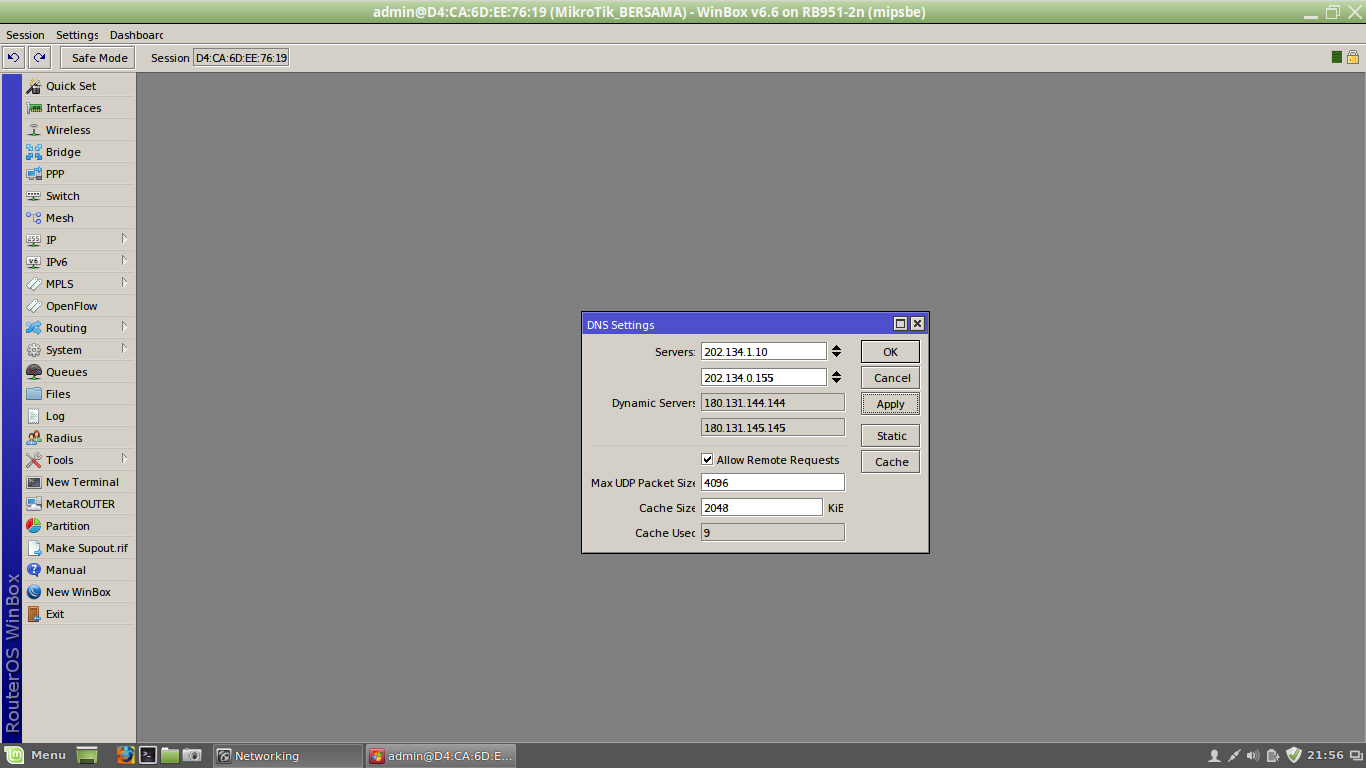
Task: Open the file manager taskbar launcher
Action: [x=170, y=755]
